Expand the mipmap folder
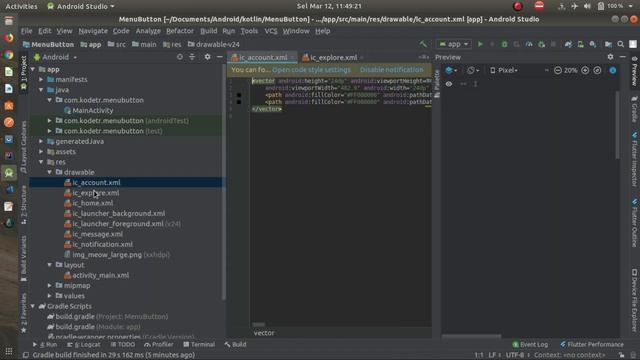The height and width of the screenshot is (360, 640). pyautogui.click(x=49, y=285)
